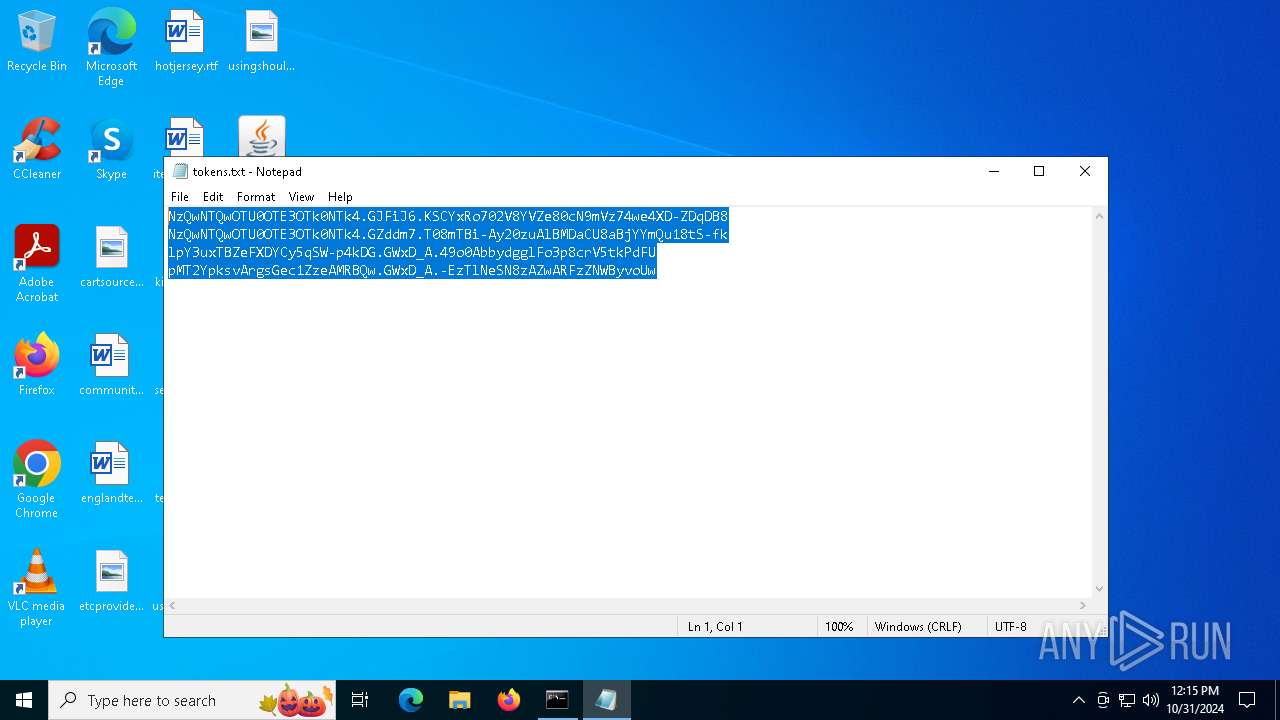The image size is (1280, 720).
Task: Select the Adobe Acrobat desktop shortcut
Action: (x=37, y=264)
